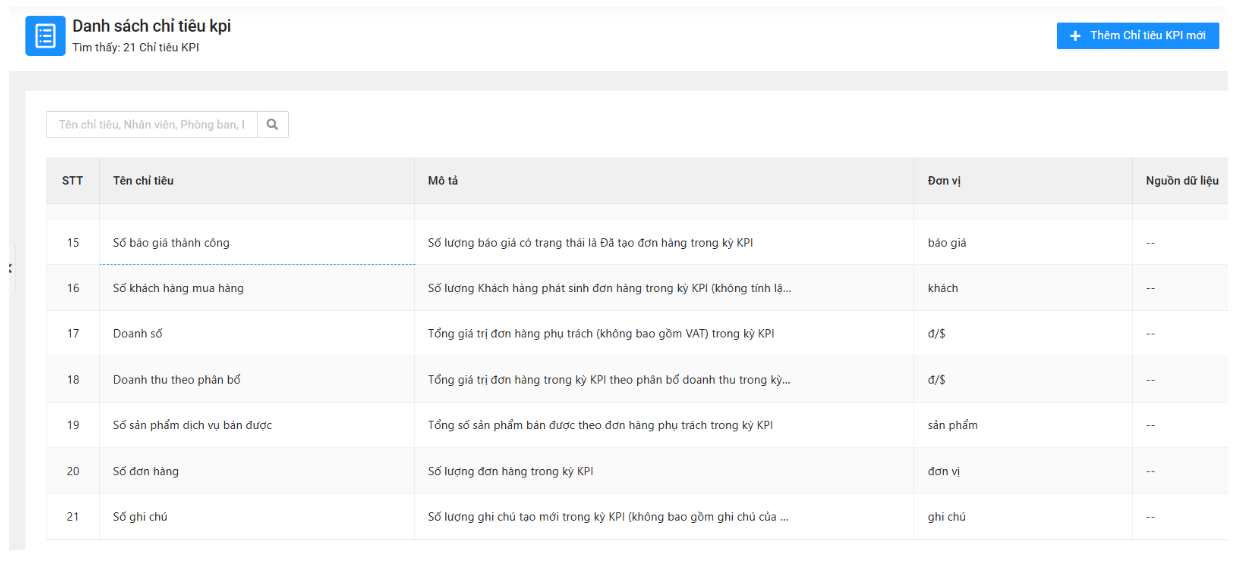Click the page title Danh sách chỉ tiêu kpi
Screen dimensions: 1243x561
click(x=151, y=27)
